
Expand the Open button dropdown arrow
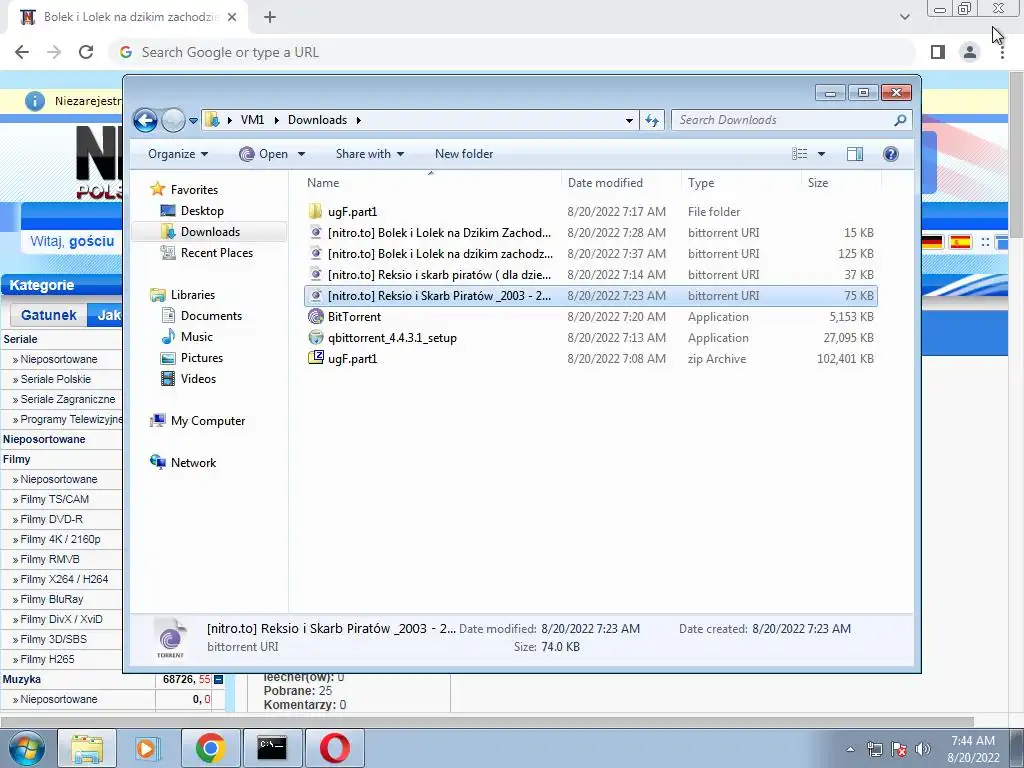click(301, 154)
